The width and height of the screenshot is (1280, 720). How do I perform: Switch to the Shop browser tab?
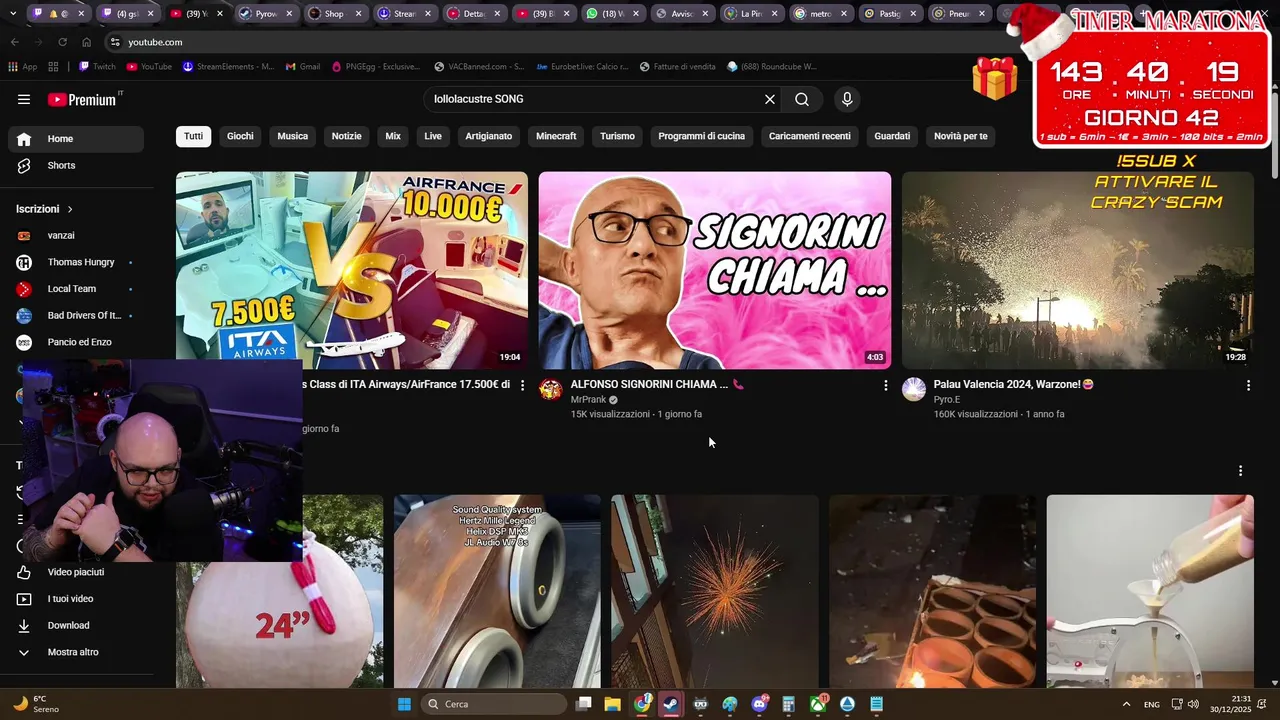point(334,14)
